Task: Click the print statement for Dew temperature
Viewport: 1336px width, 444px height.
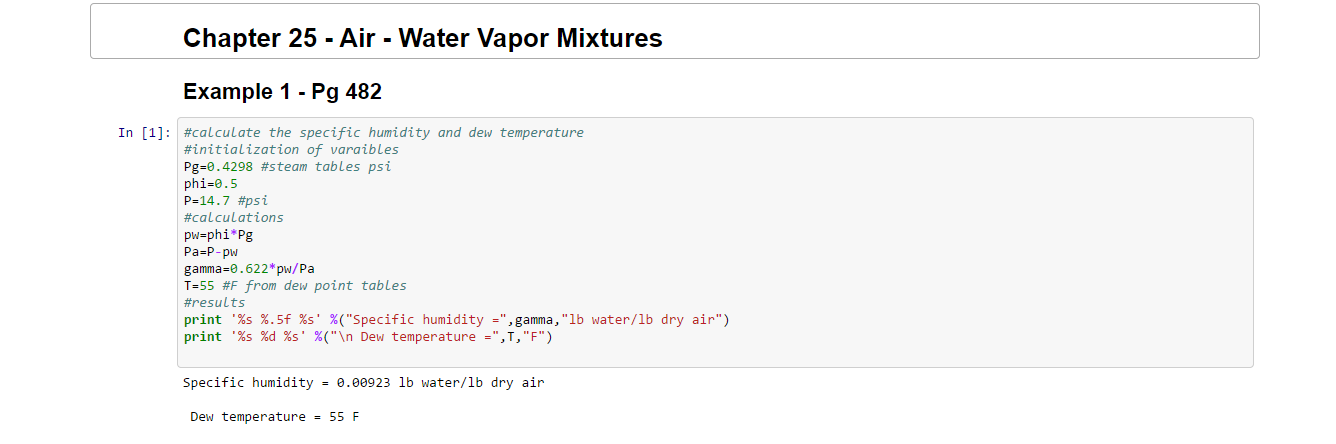Action: pyautogui.click(x=367, y=337)
